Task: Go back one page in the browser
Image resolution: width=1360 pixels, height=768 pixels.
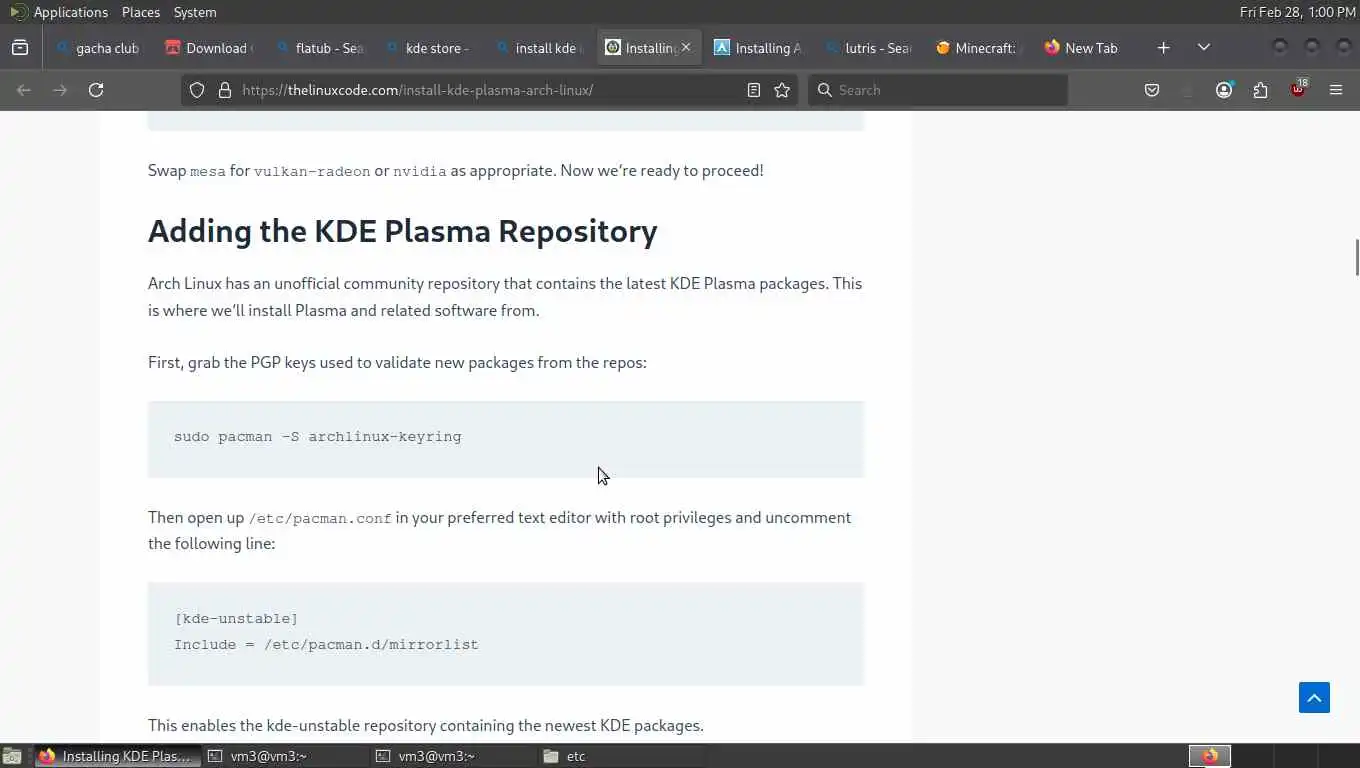Action: [24, 90]
